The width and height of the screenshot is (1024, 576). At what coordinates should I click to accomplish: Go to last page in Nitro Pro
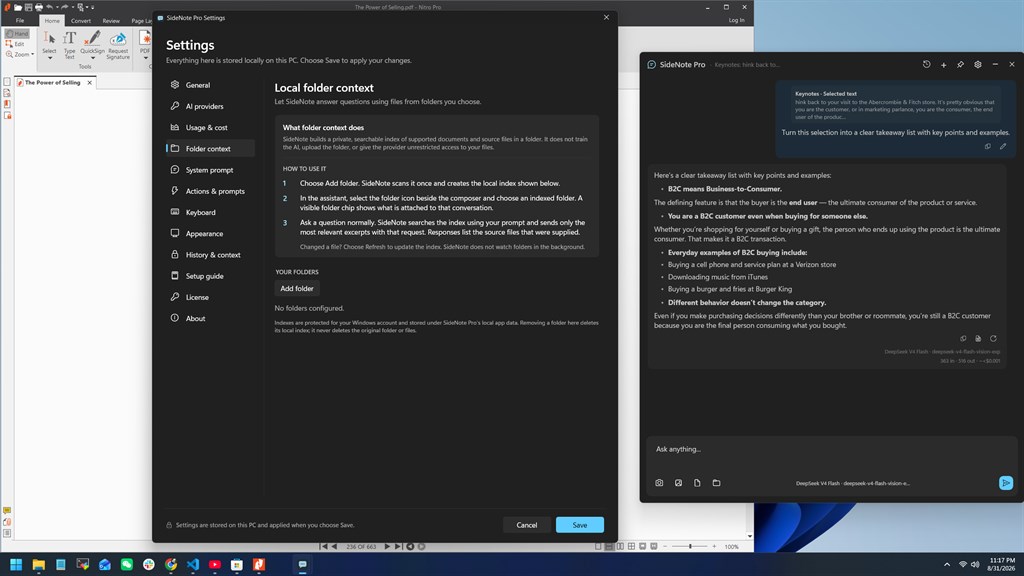pos(398,547)
